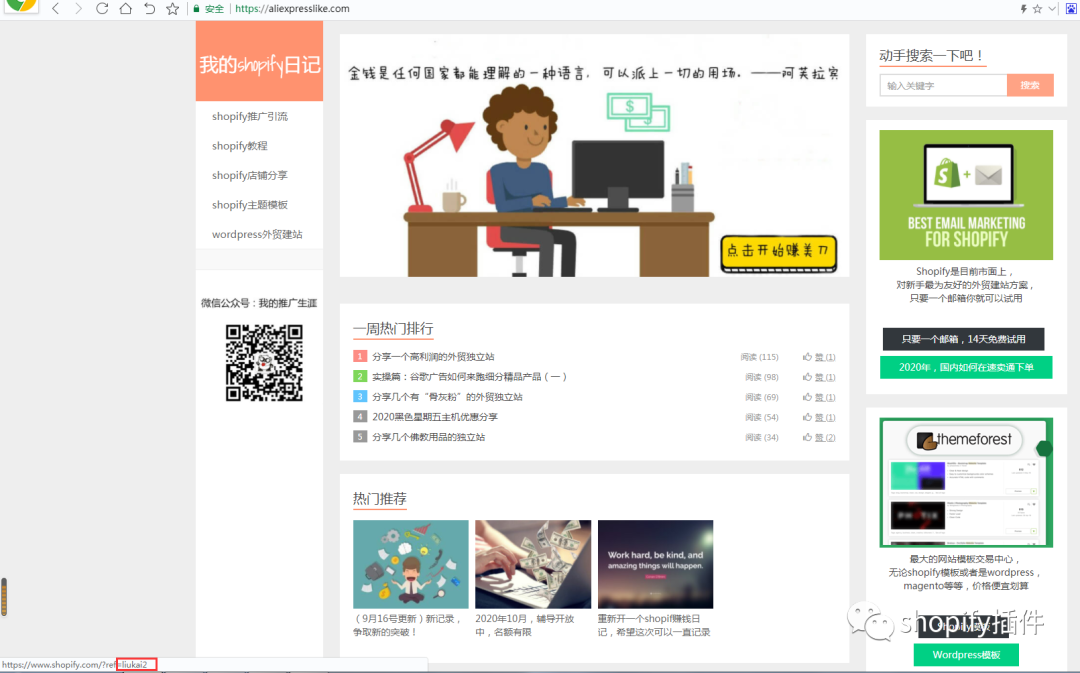Screen dimensions: 1080x673
Task: Open the browser home page icon
Action: click(127, 8)
